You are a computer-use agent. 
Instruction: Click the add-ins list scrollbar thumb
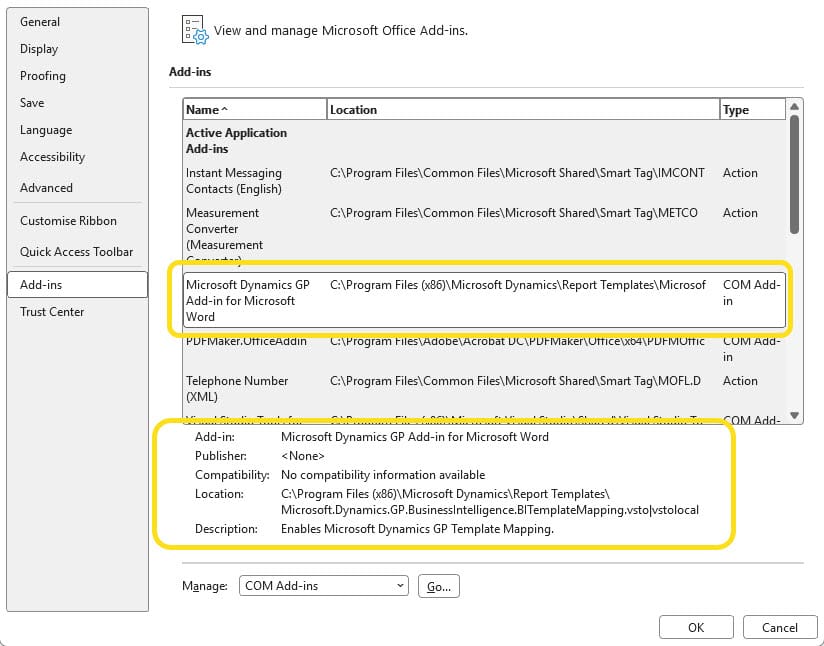coord(795,175)
